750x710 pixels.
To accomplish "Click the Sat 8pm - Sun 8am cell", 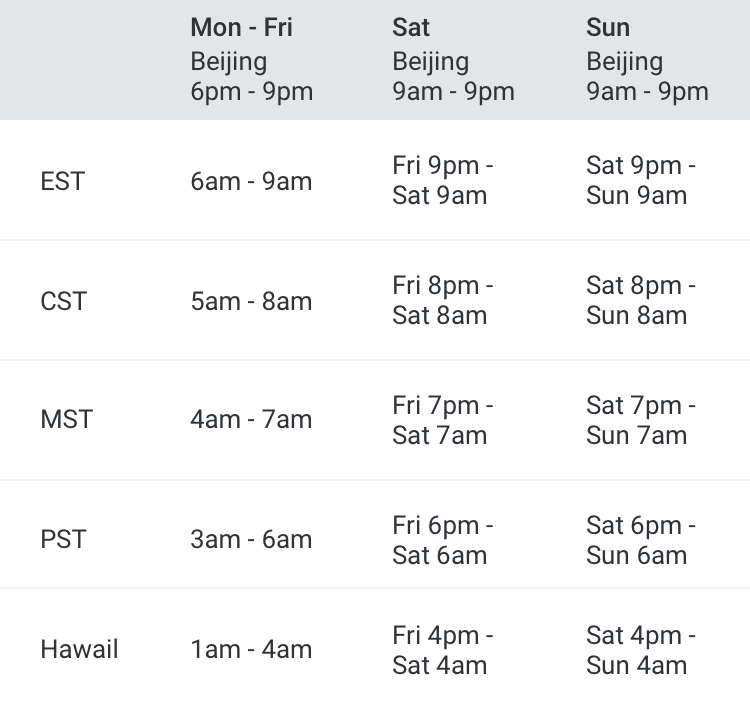I will coord(641,300).
